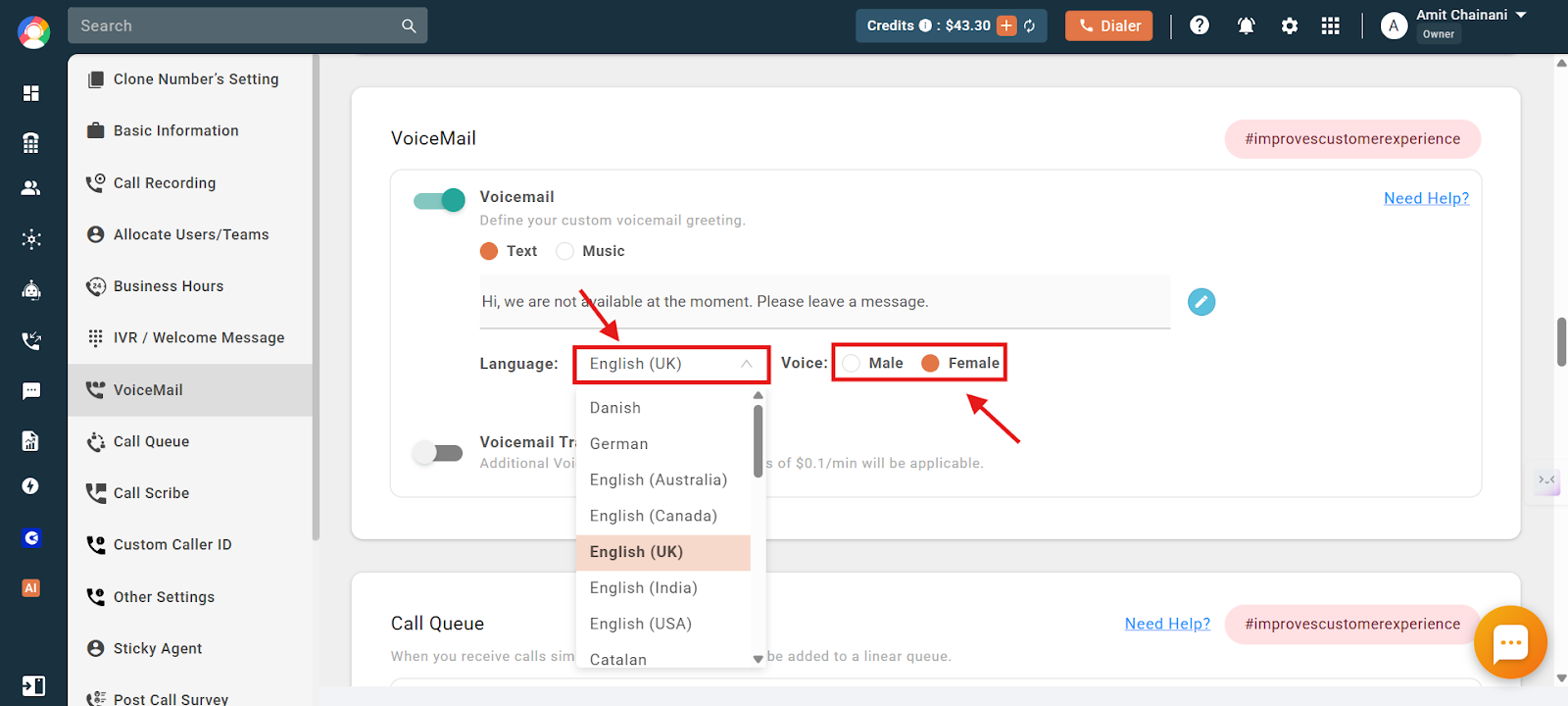This screenshot has height=706, width=1568.
Task: Open Sticky Agent section
Action: [x=190, y=649]
